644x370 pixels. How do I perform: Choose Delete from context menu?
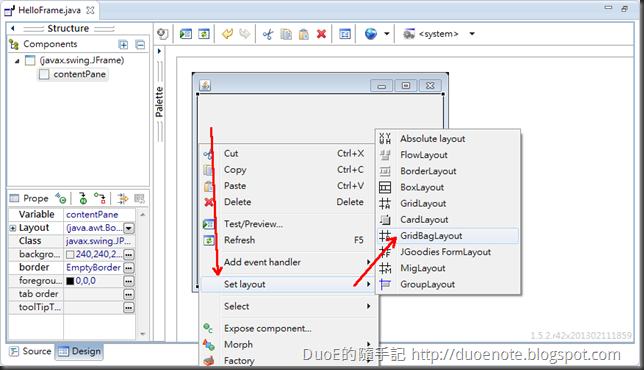coord(288,202)
